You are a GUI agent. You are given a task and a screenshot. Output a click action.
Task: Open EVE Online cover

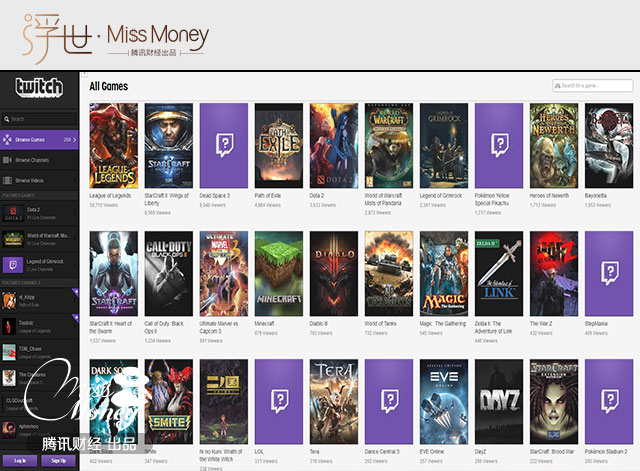444,402
